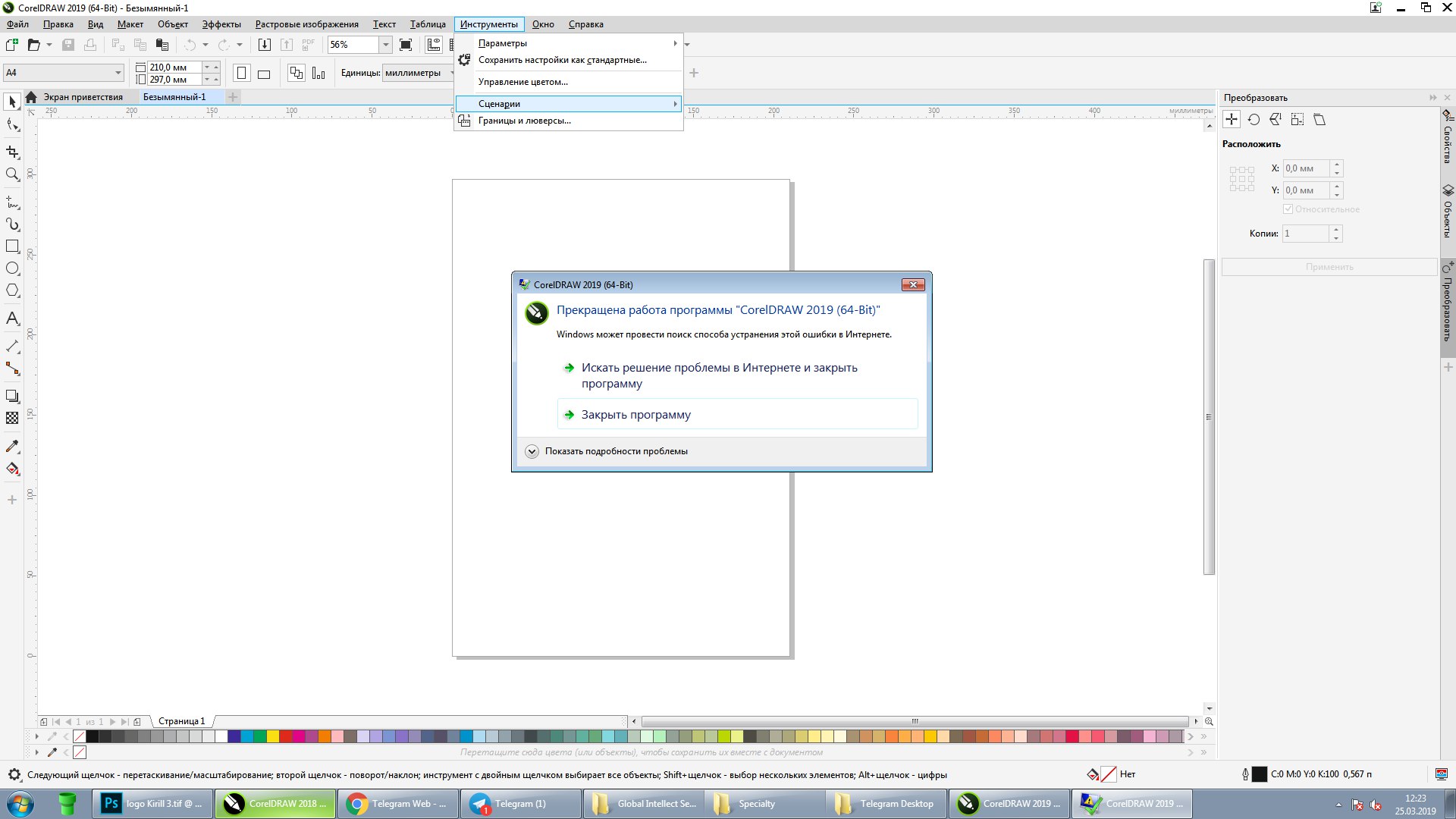Screen dimensions: 1456x819
Task: Select the Drop Shadow tool
Action: (12, 396)
